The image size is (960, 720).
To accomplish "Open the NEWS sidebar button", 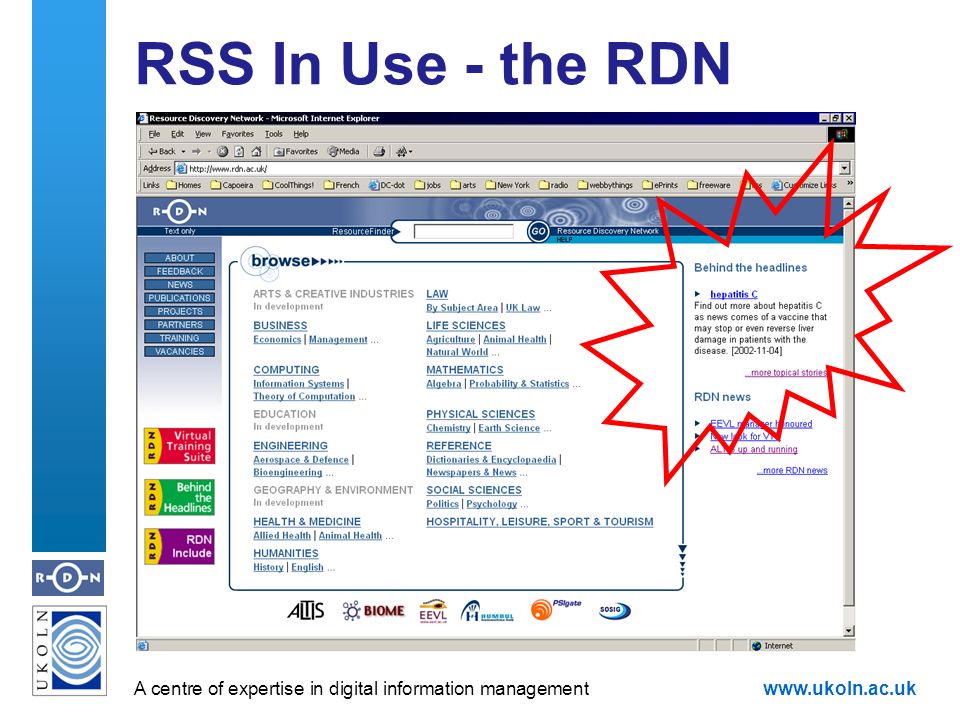I will [x=179, y=285].
